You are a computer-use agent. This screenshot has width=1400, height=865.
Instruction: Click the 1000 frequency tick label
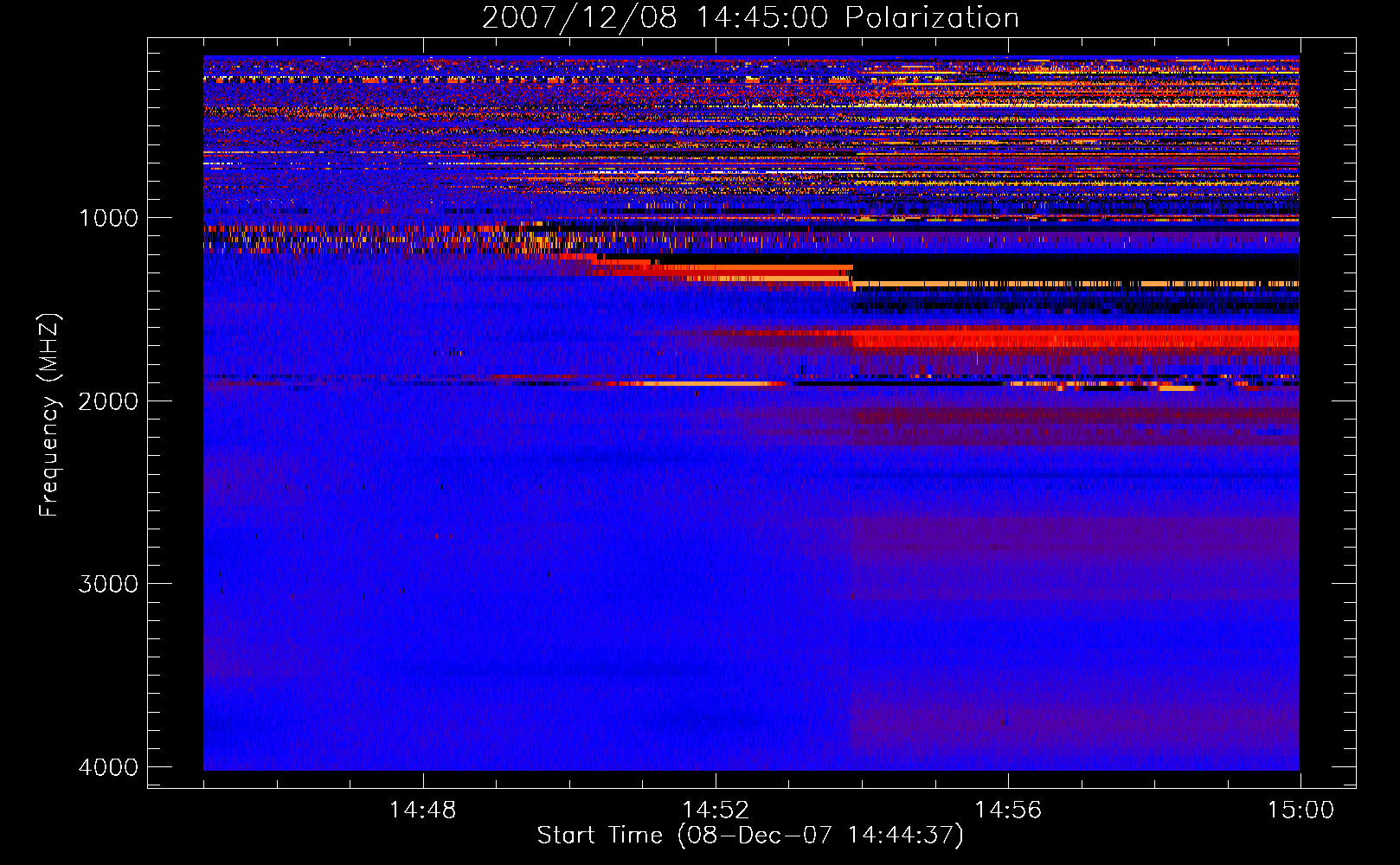tap(108, 218)
